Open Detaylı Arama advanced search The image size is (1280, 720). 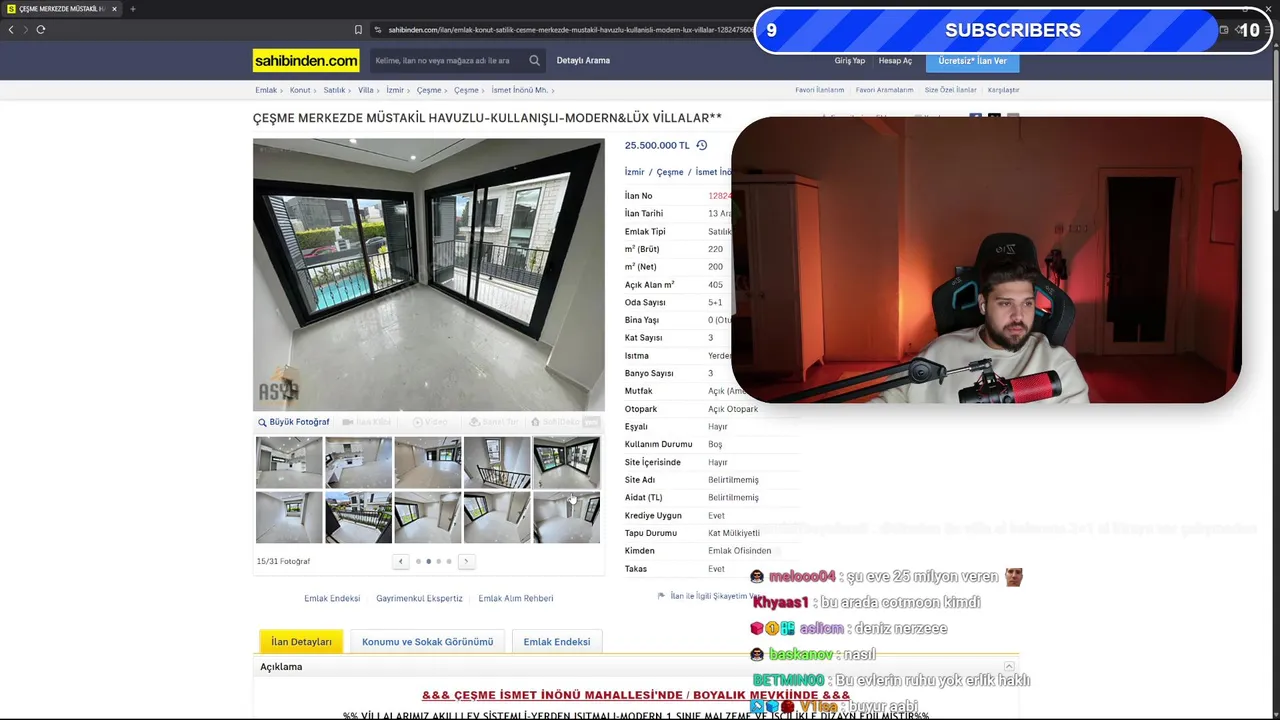[583, 61]
